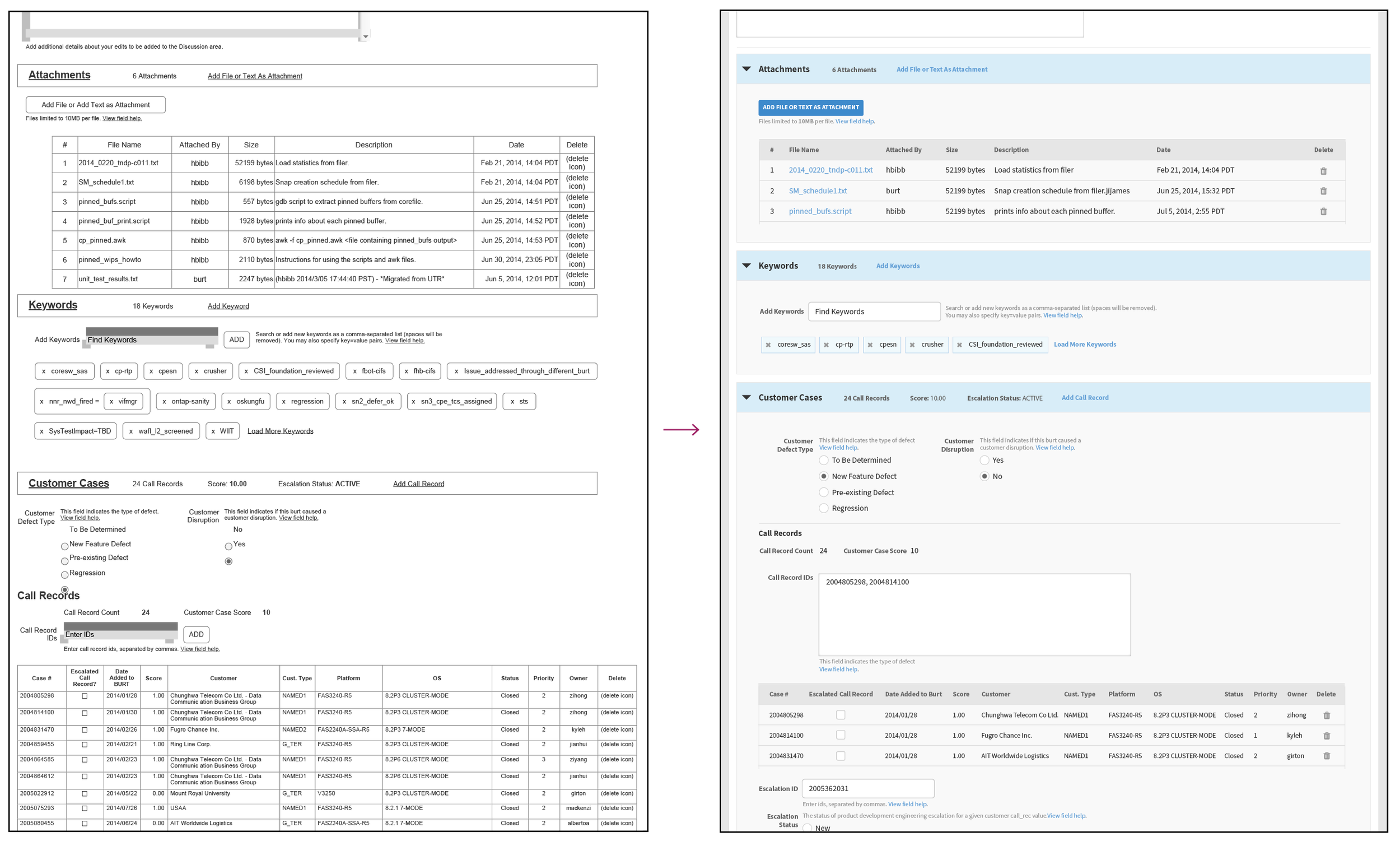The width and height of the screenshot is (1400, 846).
Task: Remove regression keyword x in wireframe
Action: 283,401
